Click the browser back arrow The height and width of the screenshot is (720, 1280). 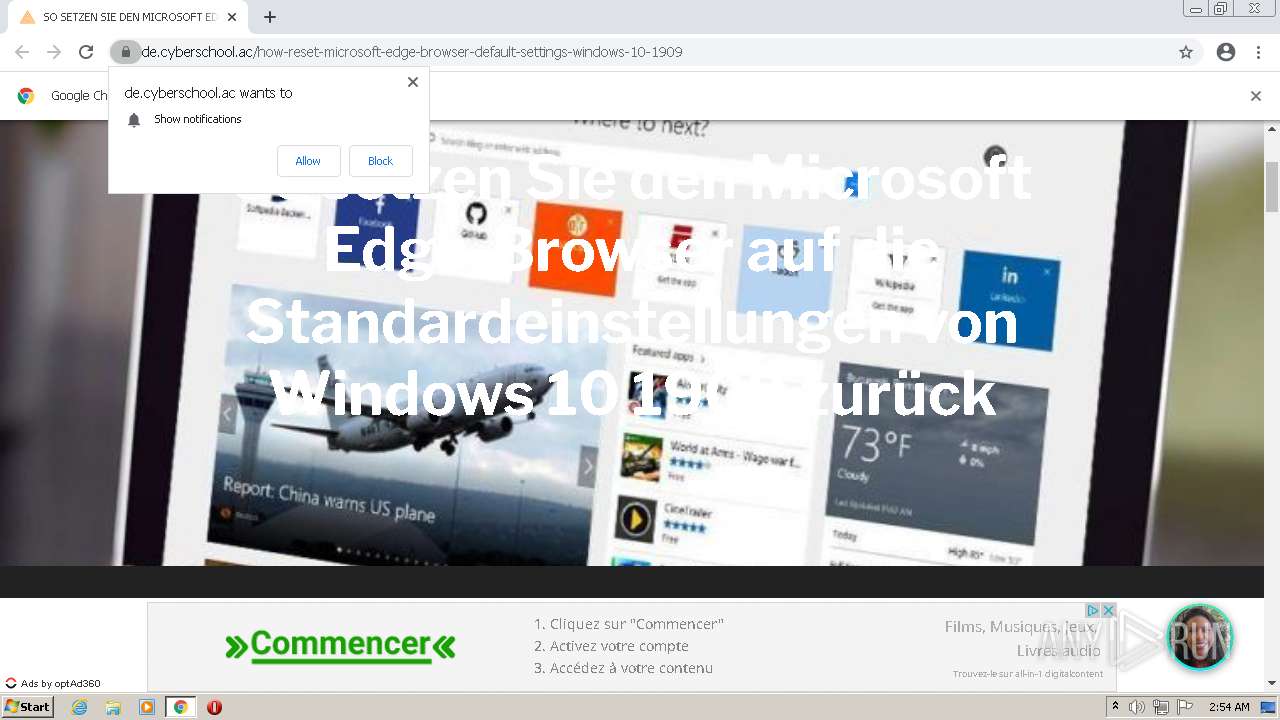tap(22, 52)
